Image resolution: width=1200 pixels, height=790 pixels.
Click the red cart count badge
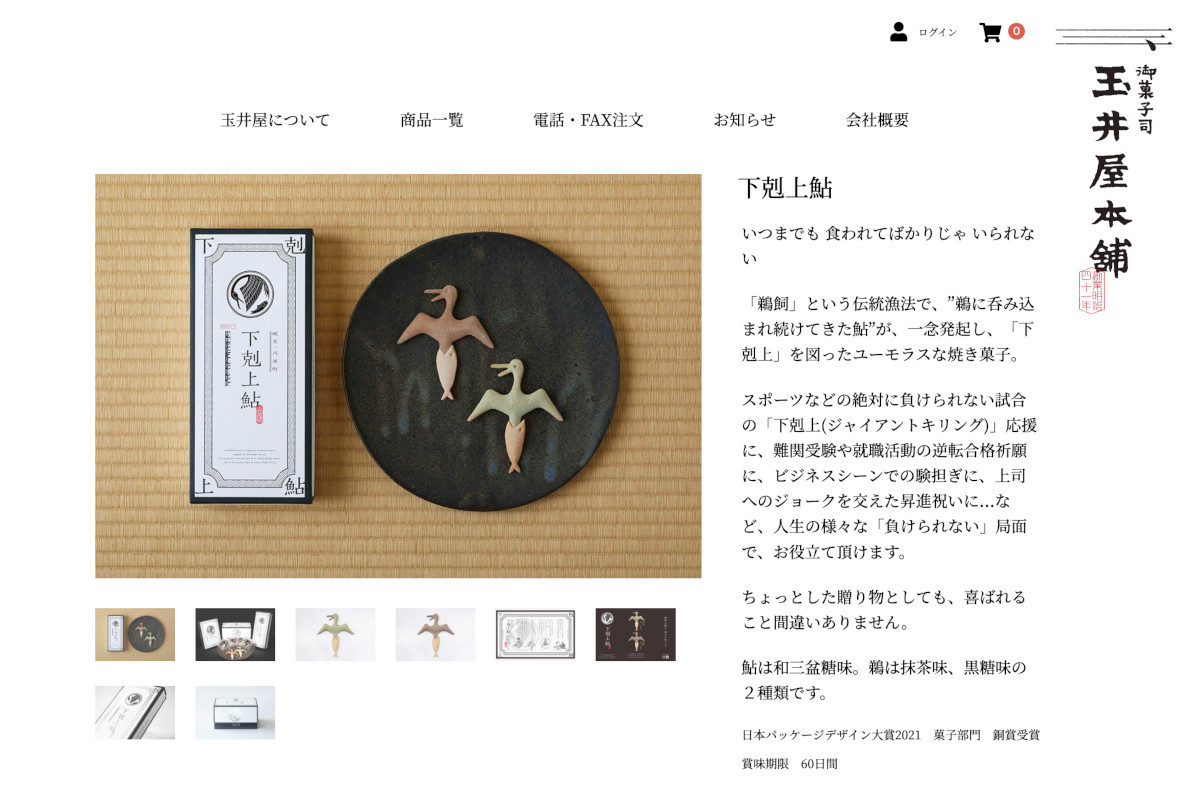click(1016, 31)
